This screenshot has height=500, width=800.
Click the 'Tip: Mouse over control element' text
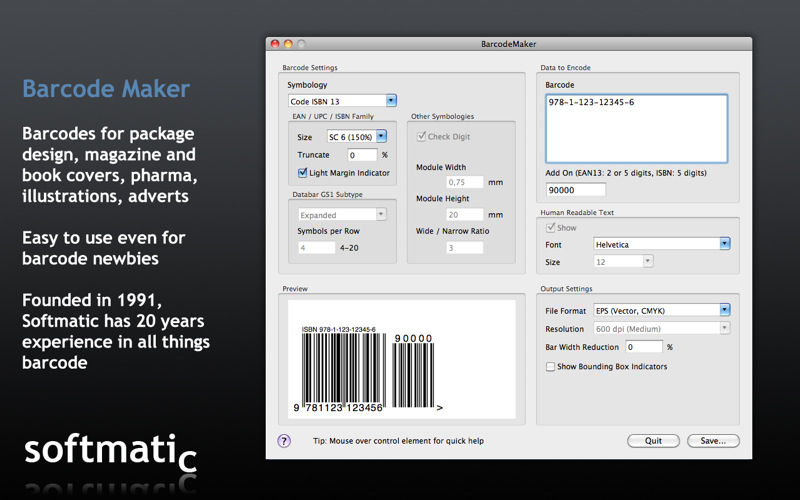pyautogui.click(x=398, y=441)
